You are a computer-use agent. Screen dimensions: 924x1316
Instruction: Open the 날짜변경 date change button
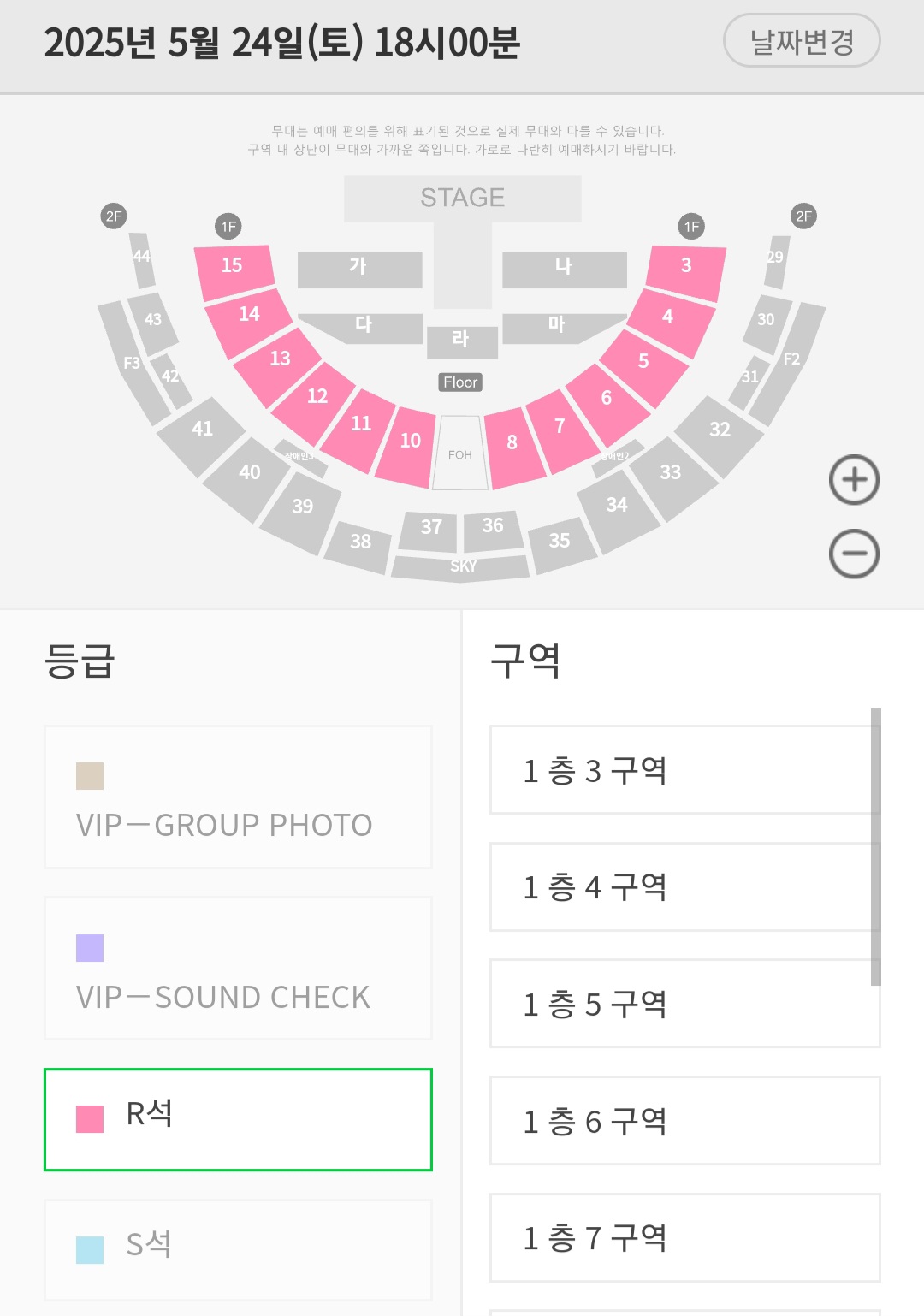click(x=802, y=41)
